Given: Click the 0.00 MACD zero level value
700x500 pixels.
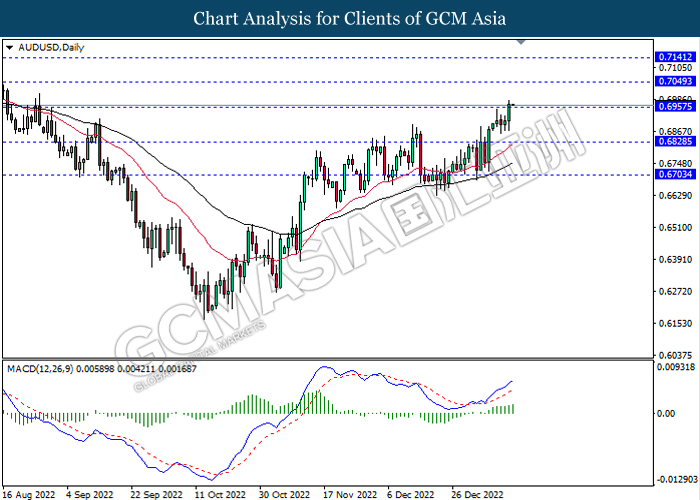Looking at the screenshot, I should pos(666,414).
